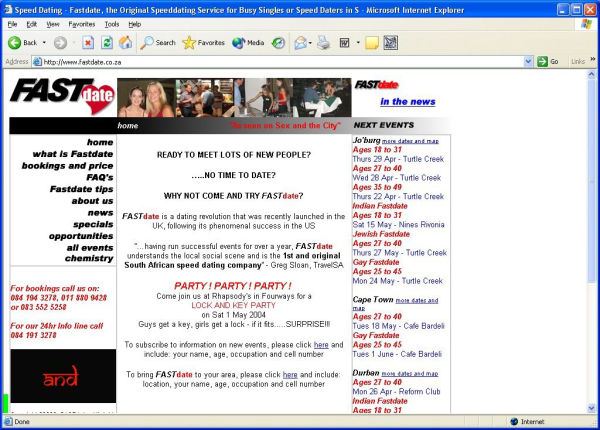Open the Favorites menu
This screenshot has width=600, height=430.
point(82,24)
